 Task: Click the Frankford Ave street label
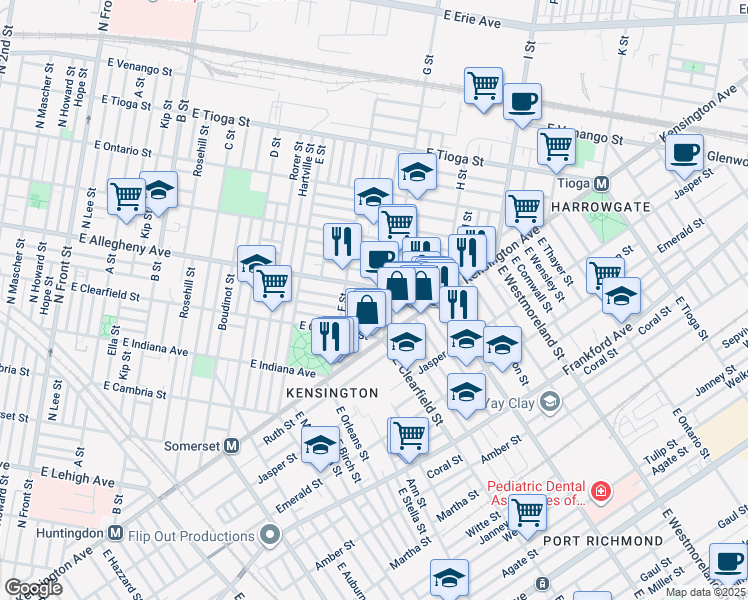pos(597,349)
